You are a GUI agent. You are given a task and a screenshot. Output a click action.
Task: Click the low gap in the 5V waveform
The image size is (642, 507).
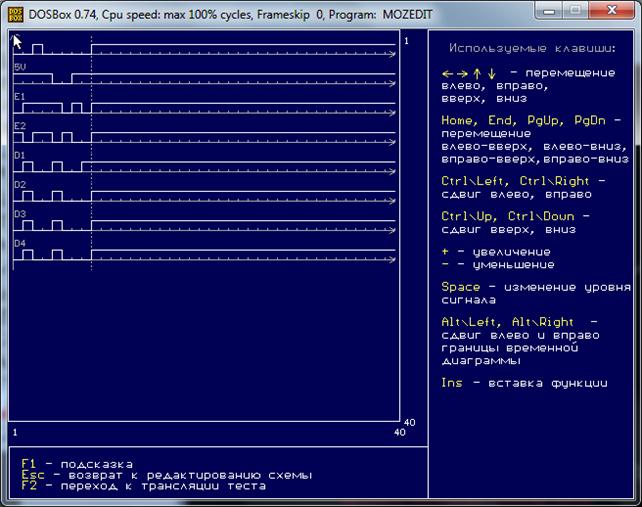click(62, 79)
